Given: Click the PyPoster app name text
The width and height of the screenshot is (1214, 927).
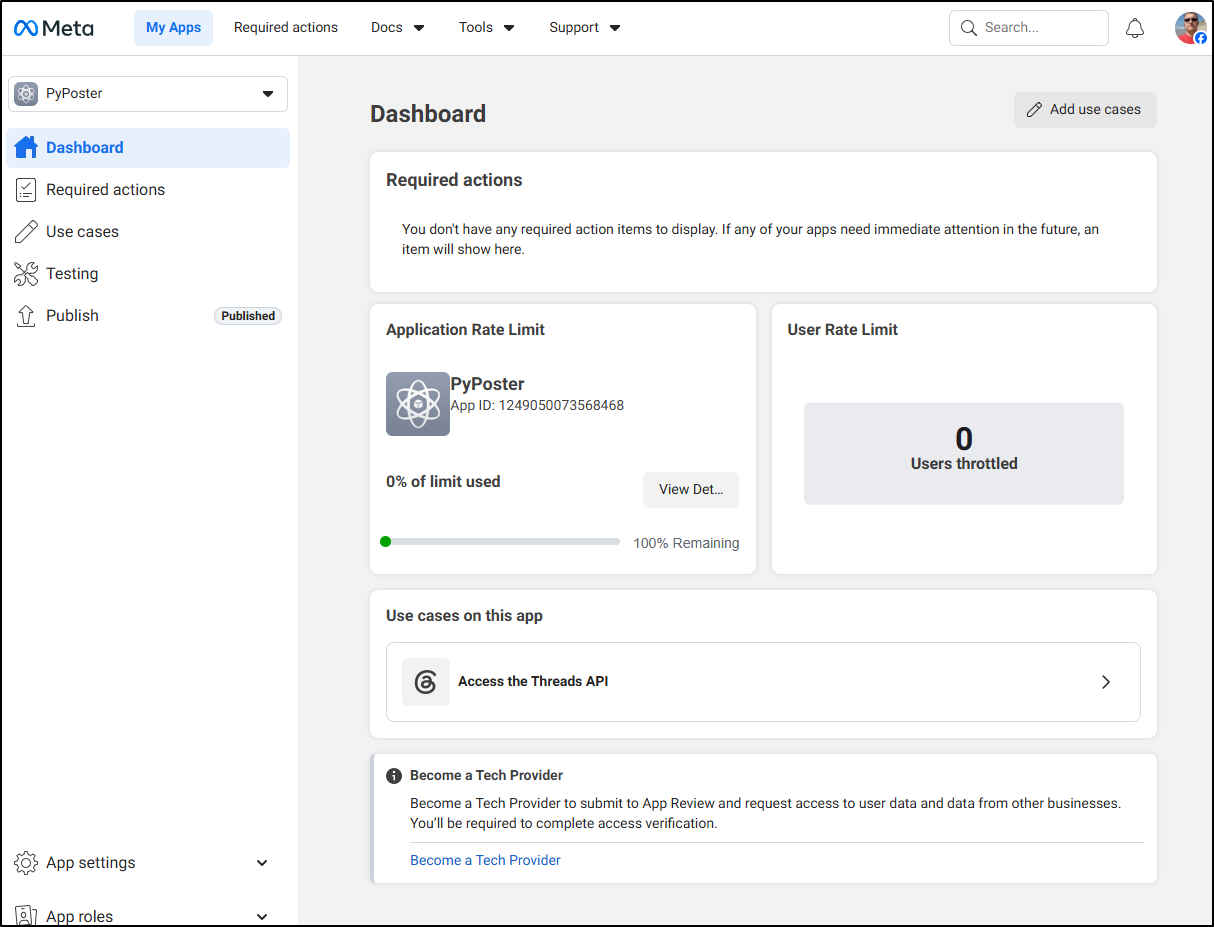Looking at the screenshot, I should [x=488, y=384].
